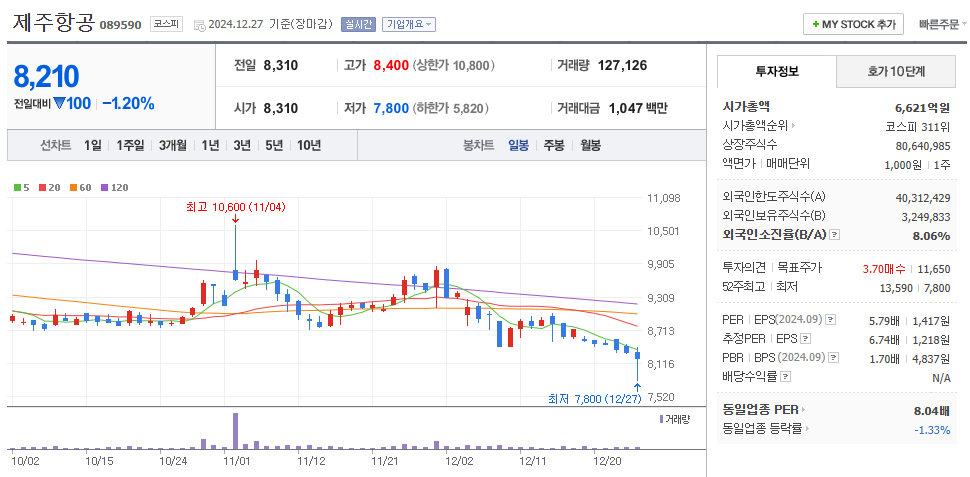Click the 52주 최고/최저 value 13,590 | 7,800
The width and height of the screenshot is (970, 477).
(915, 288)
